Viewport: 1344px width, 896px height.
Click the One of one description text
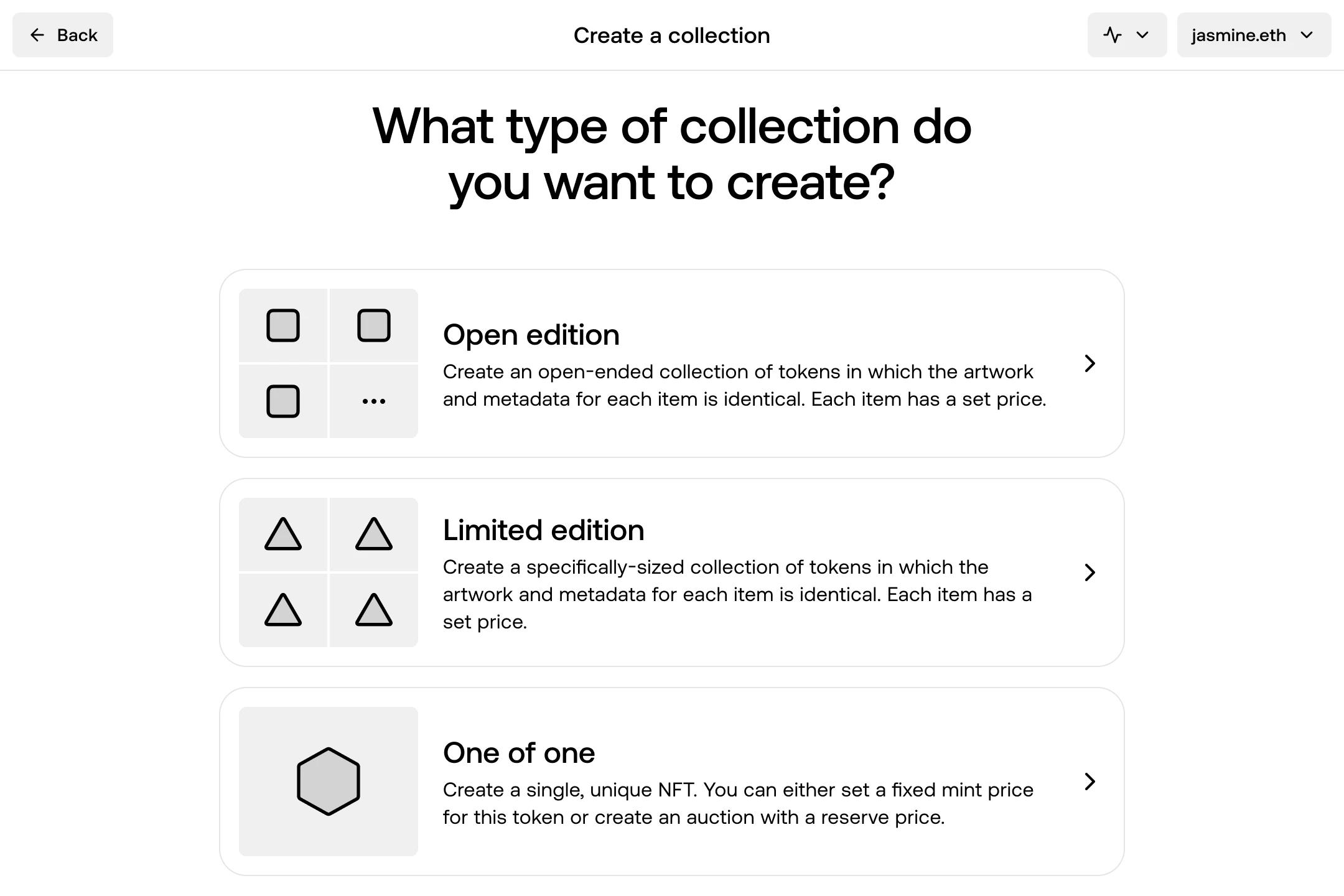738,804
